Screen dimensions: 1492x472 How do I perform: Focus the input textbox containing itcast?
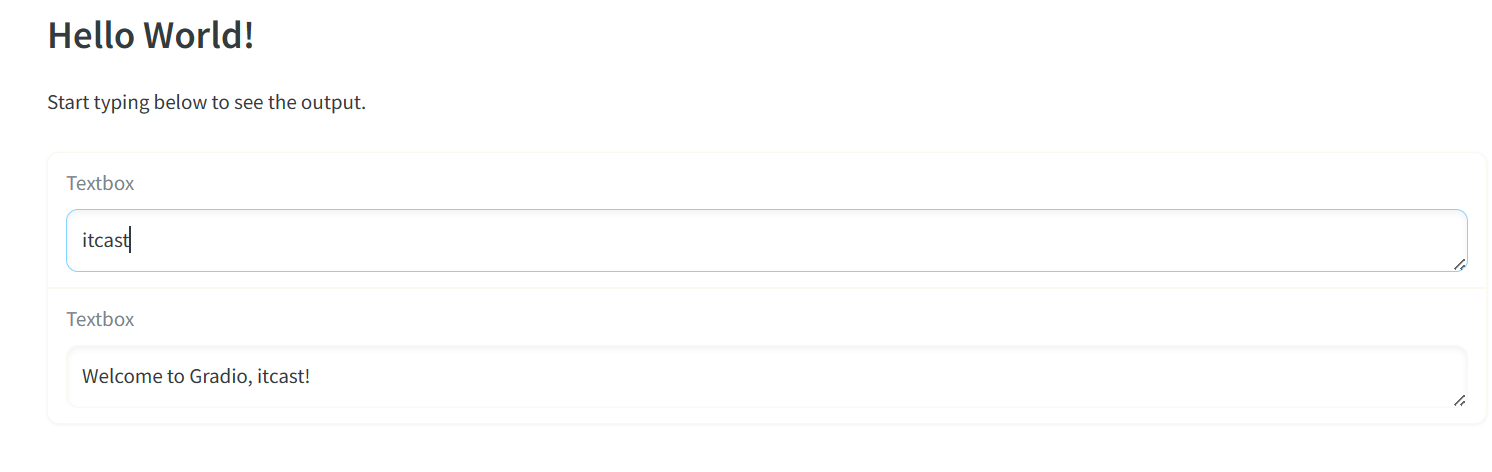tap(767, 240)
